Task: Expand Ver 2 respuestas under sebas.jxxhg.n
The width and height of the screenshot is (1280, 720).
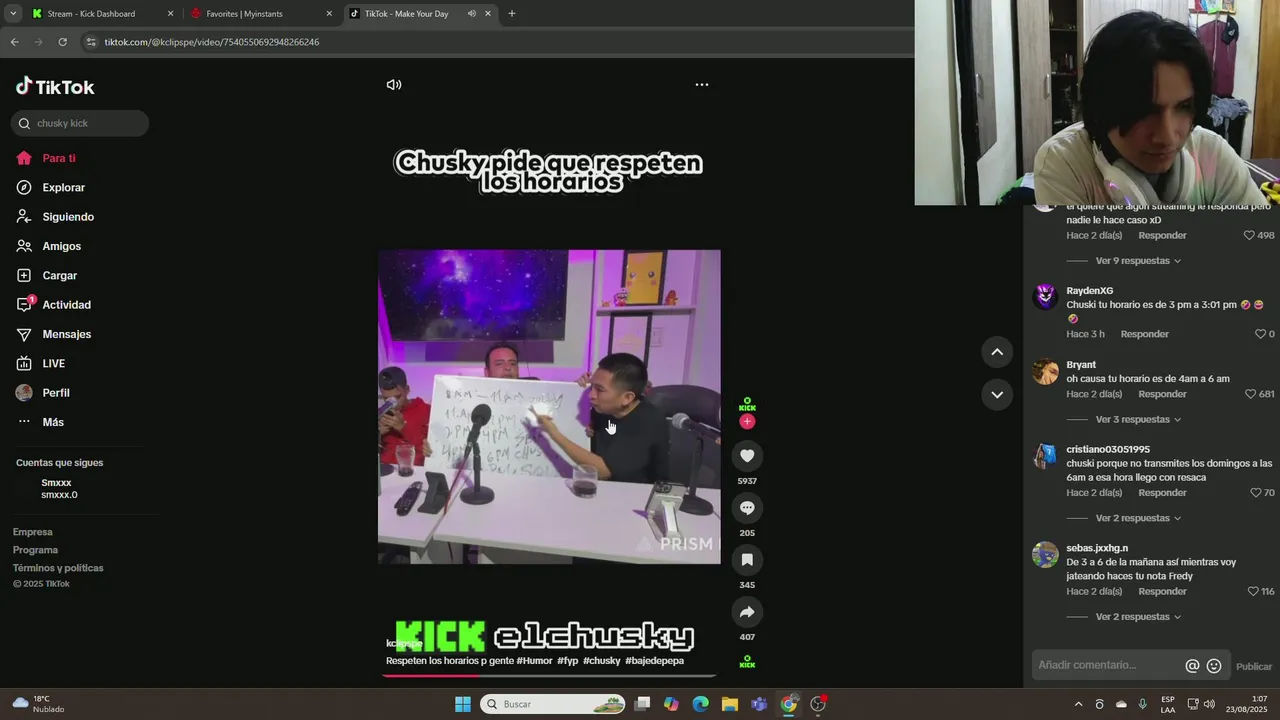Action: (x=1138, y=617)
